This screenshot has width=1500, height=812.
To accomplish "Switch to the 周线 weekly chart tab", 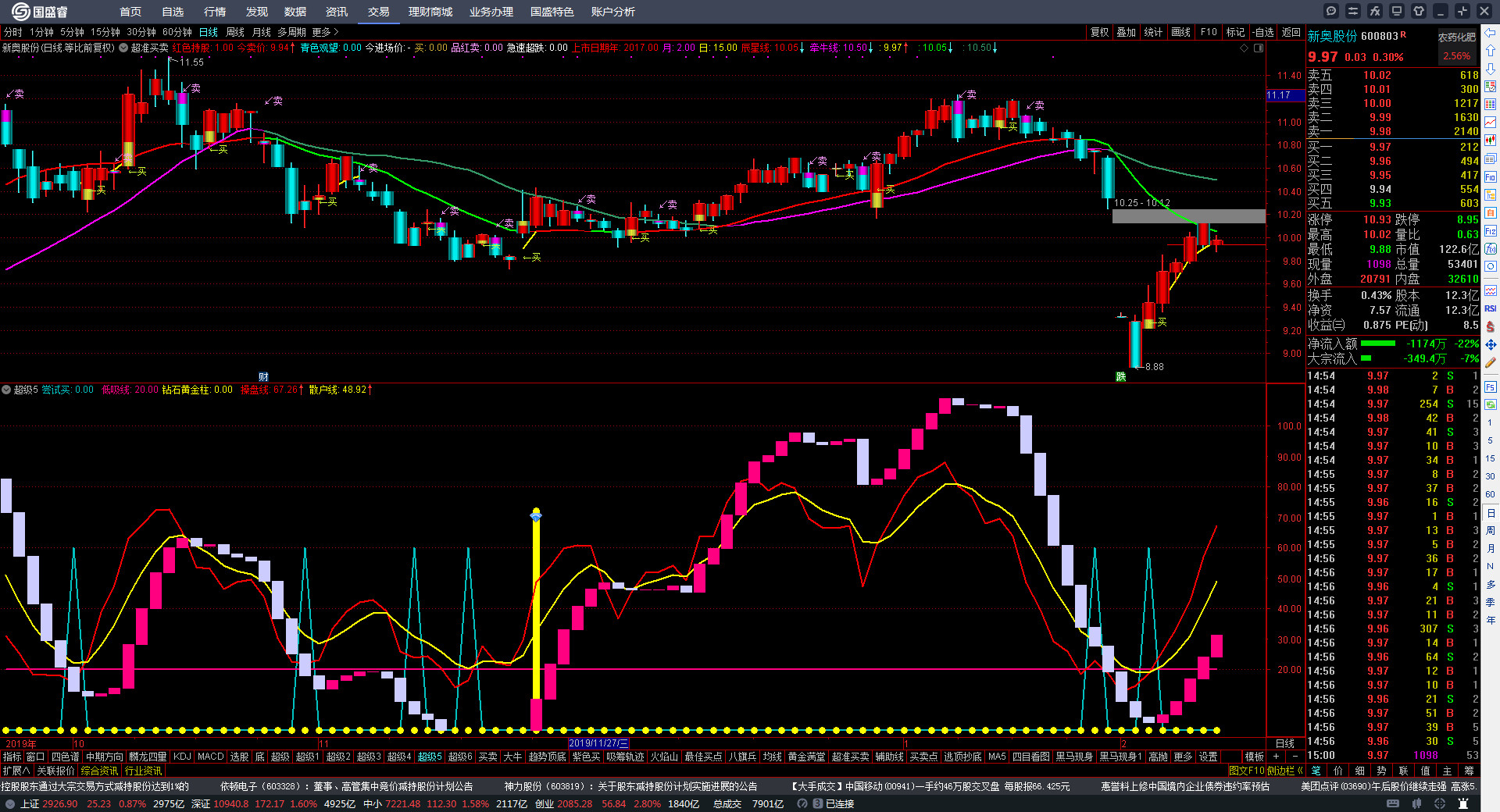I will click(x=235, y=32).
